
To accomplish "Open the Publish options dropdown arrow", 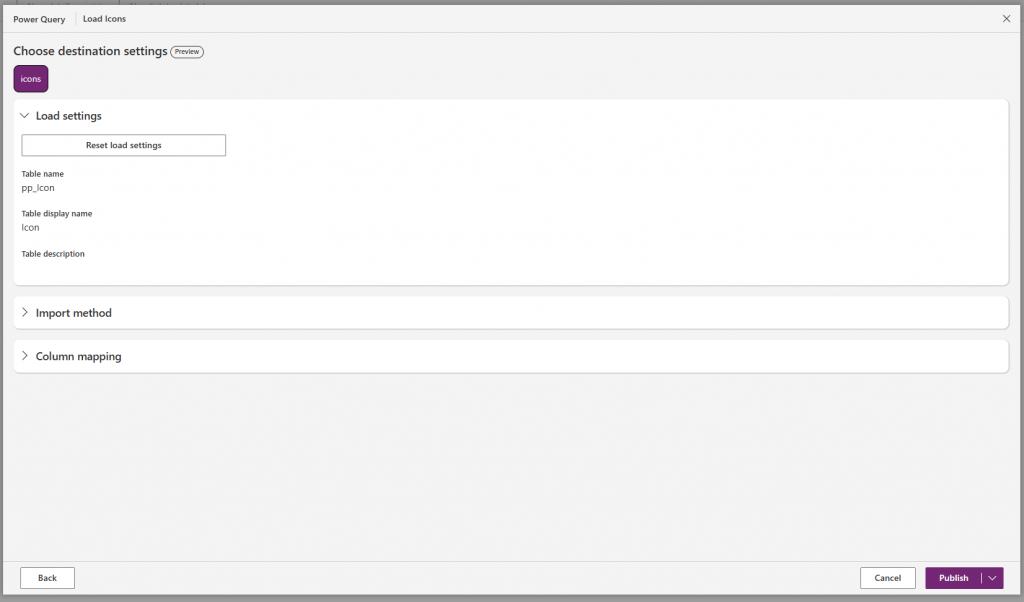I will pos(992,578).
